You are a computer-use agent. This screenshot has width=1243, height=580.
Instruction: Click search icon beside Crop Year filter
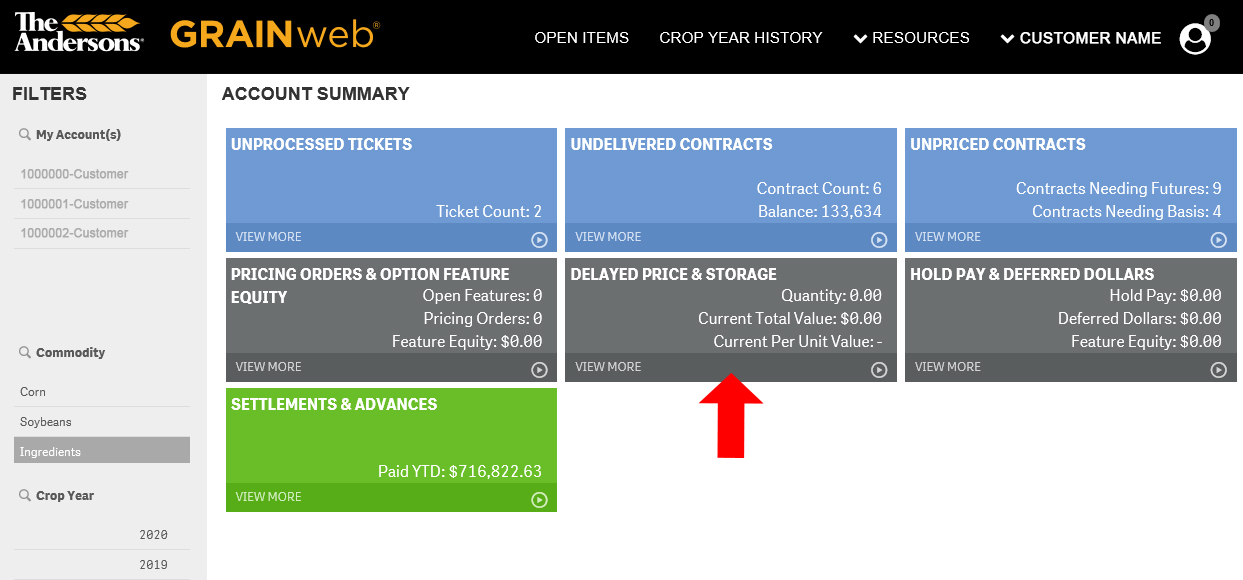coord(25,495)
